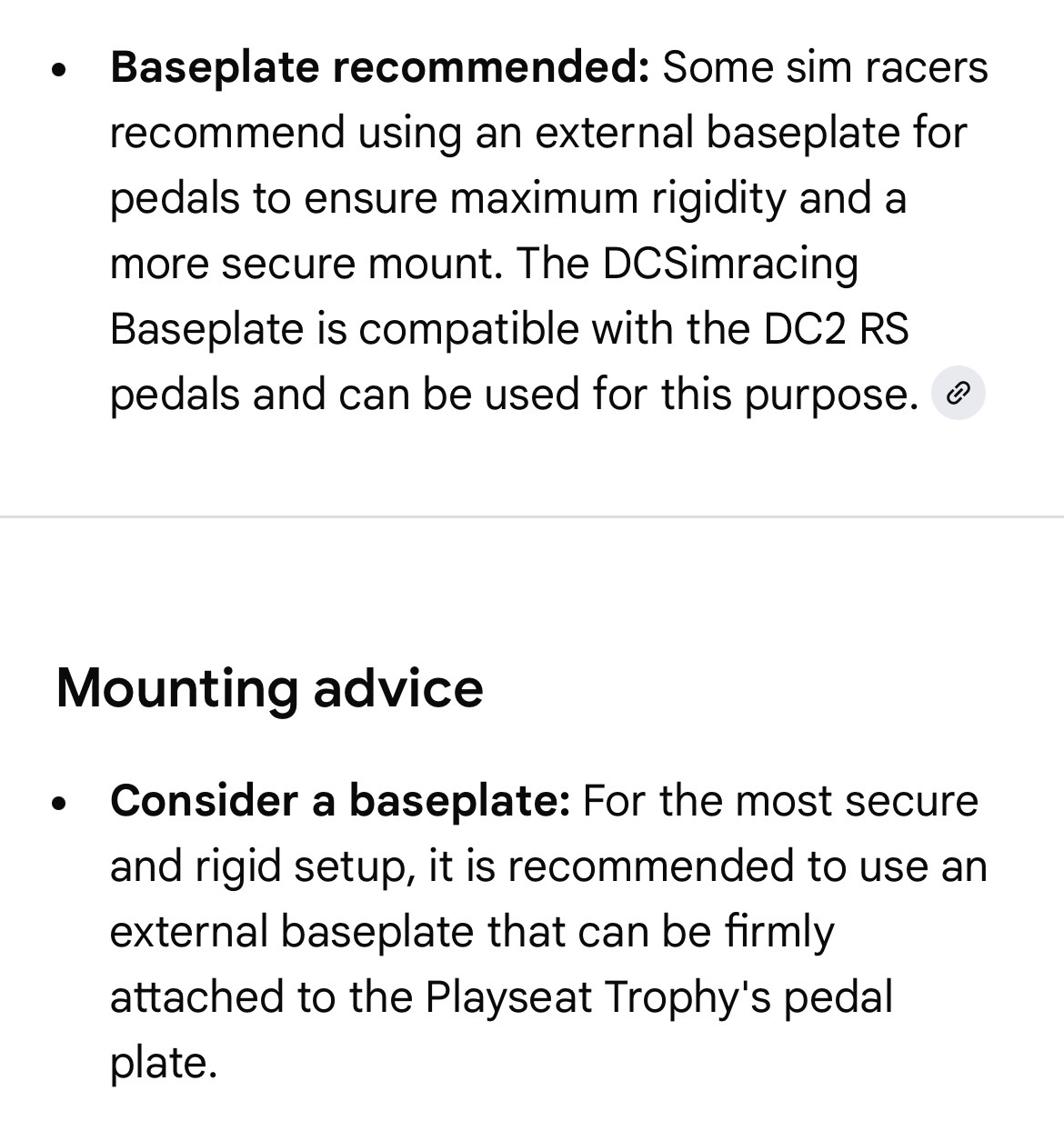This screenshot has width=1064, height=1121.
Task: Click the bullet point before 'Baseplate recommended'
Action: (x=61, y=71)
